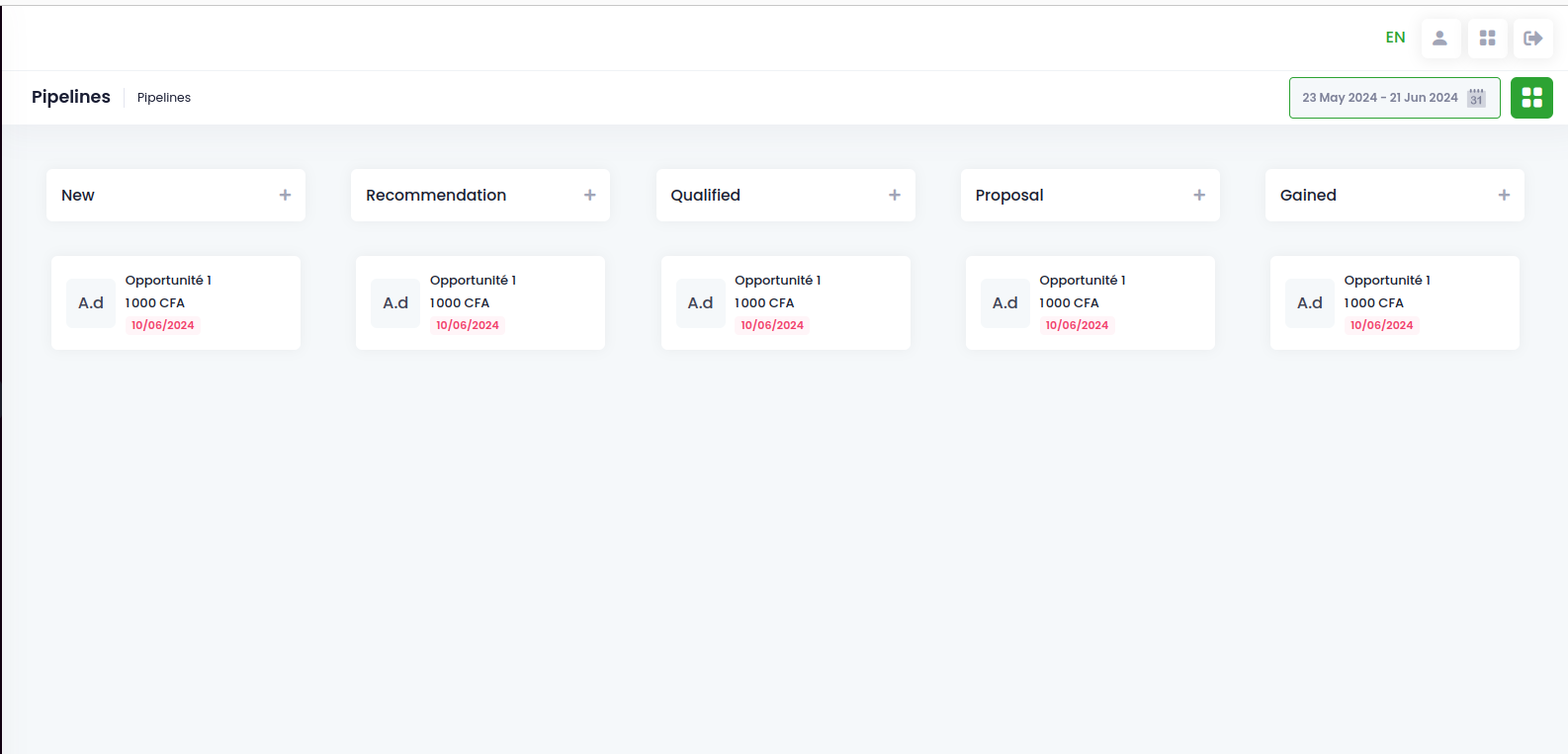This screenshot has width=1568, height=754.
Task: Click the A.d avatar in Gained card
Action: point(1310,303)
